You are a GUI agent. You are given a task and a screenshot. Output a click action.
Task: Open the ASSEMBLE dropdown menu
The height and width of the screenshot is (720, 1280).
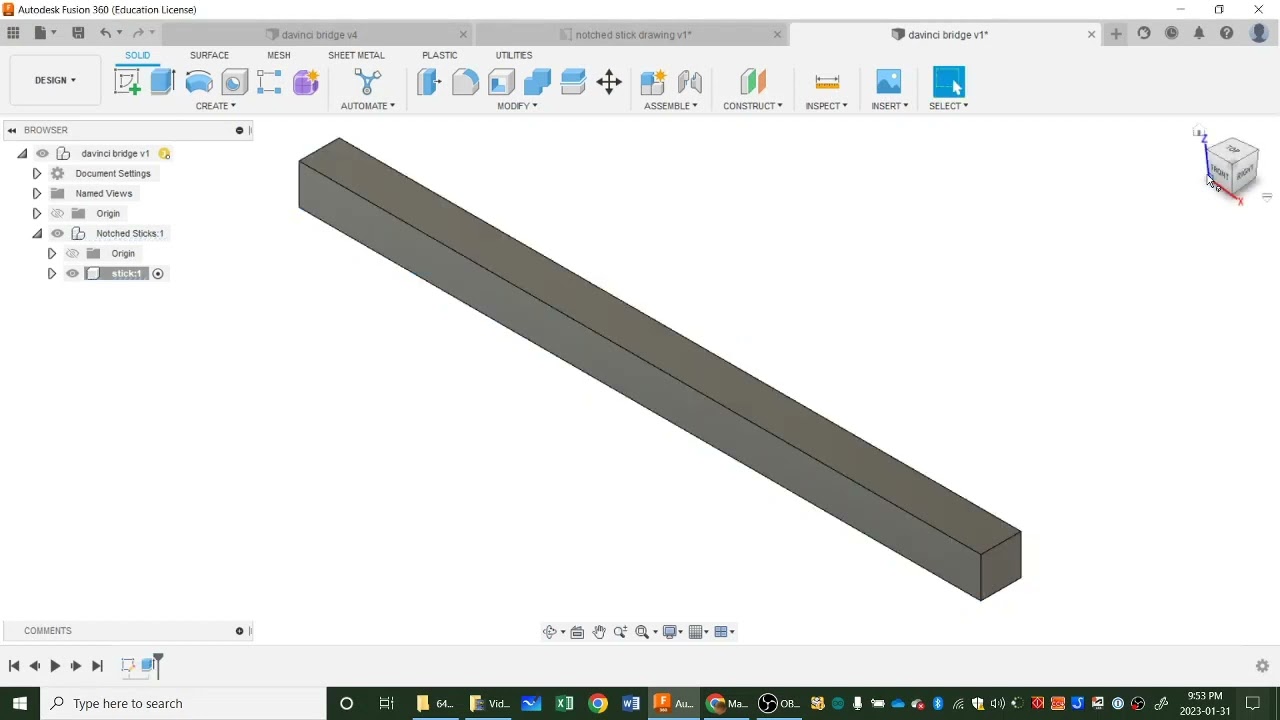671,106
